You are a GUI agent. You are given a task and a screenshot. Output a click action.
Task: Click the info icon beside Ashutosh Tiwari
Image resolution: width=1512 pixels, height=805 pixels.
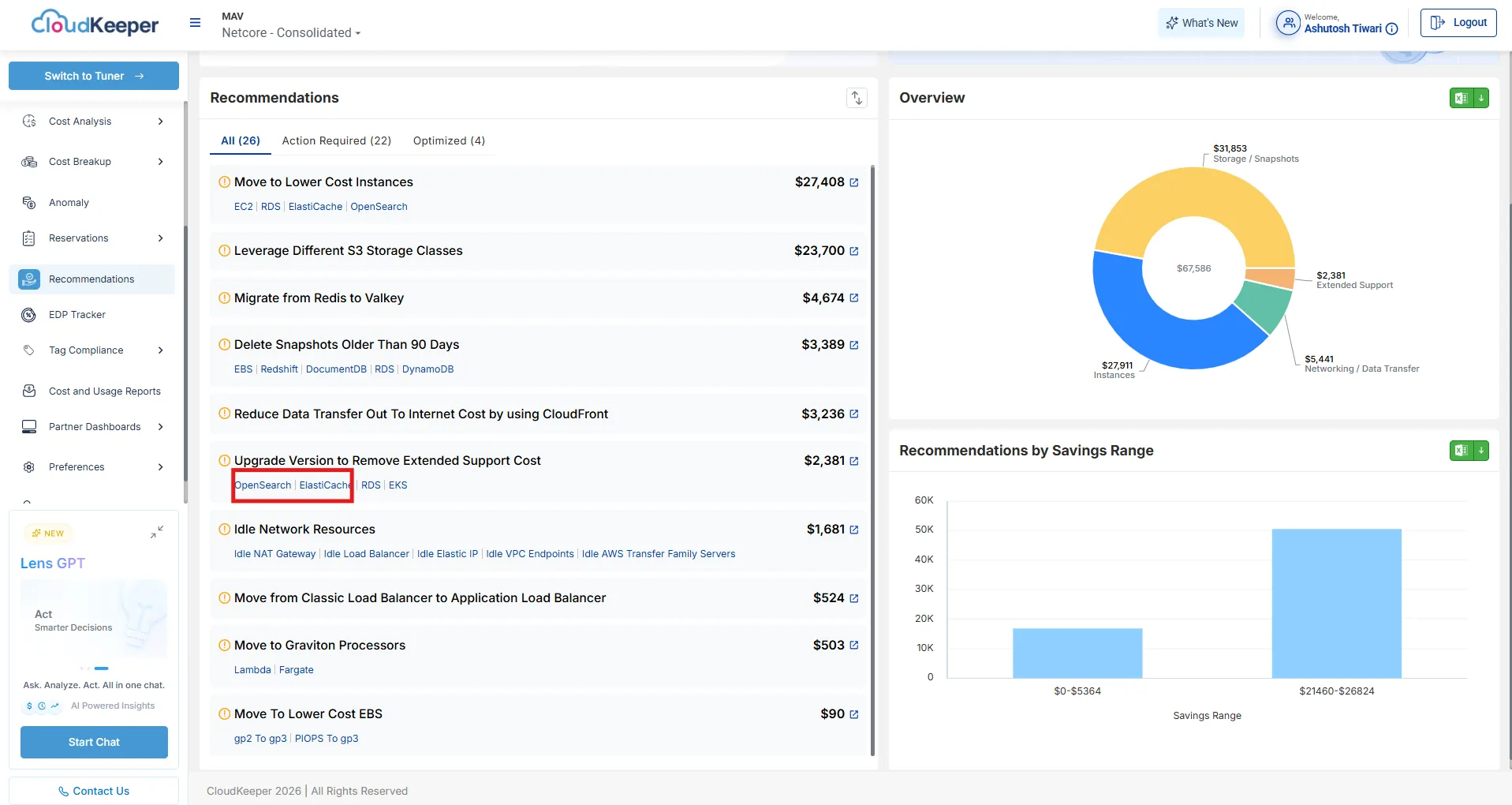1391,29
